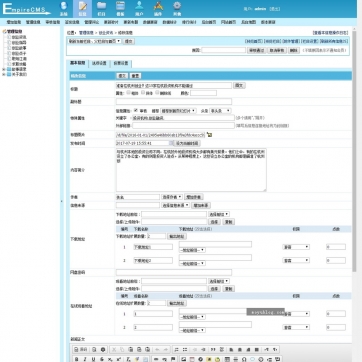Click the editor Paste icon
This screenshot has height=362, width=362.
[130, 349]
